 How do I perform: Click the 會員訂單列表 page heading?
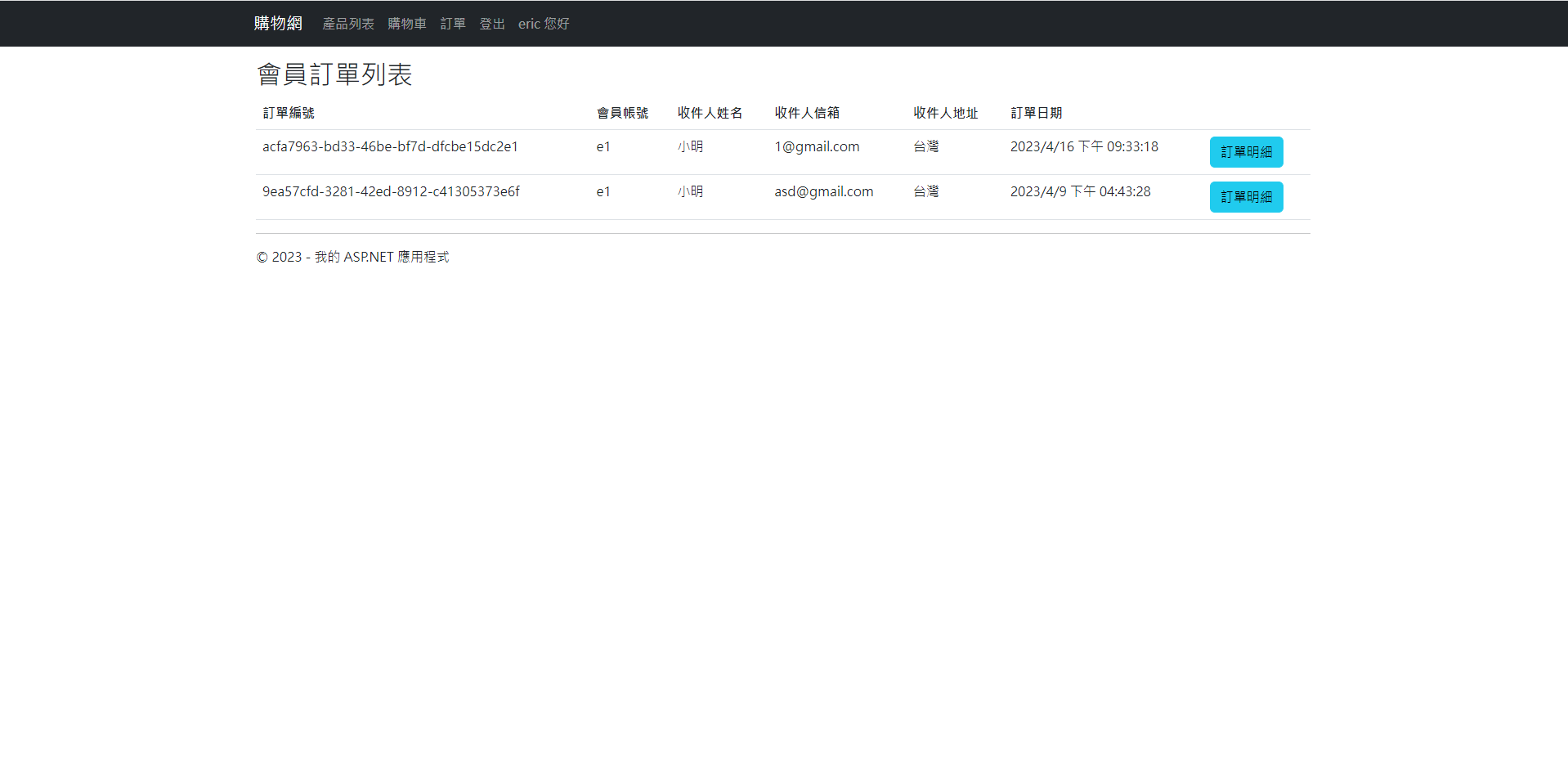click(334, 74)
